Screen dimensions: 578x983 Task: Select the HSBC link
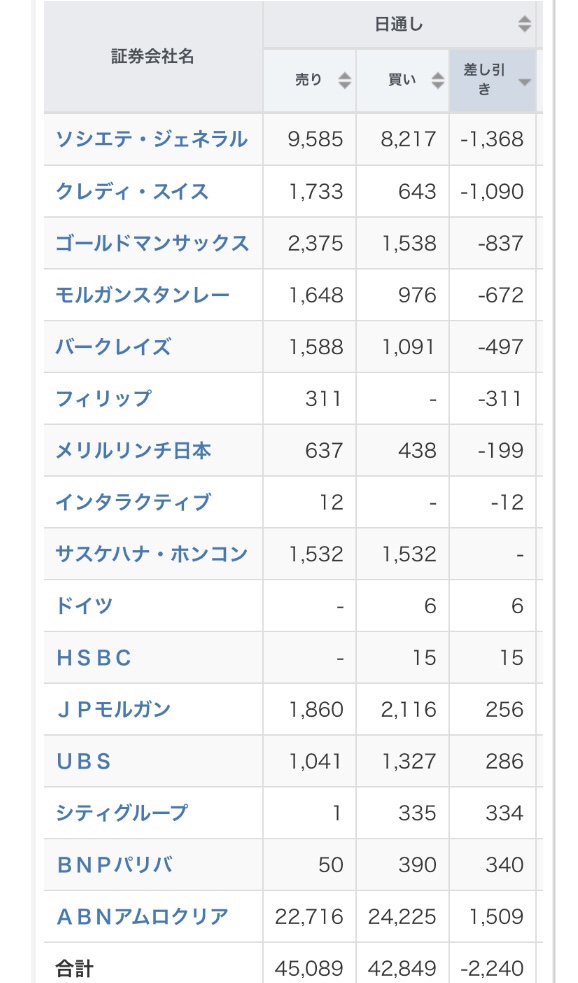tap(93, 657)
